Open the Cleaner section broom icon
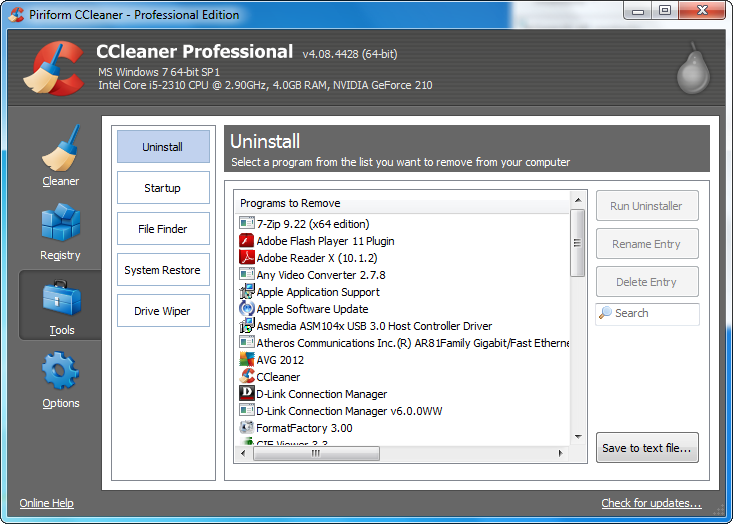Image resolution: width=733 pixels, height=524 pixels. (60, 148)
